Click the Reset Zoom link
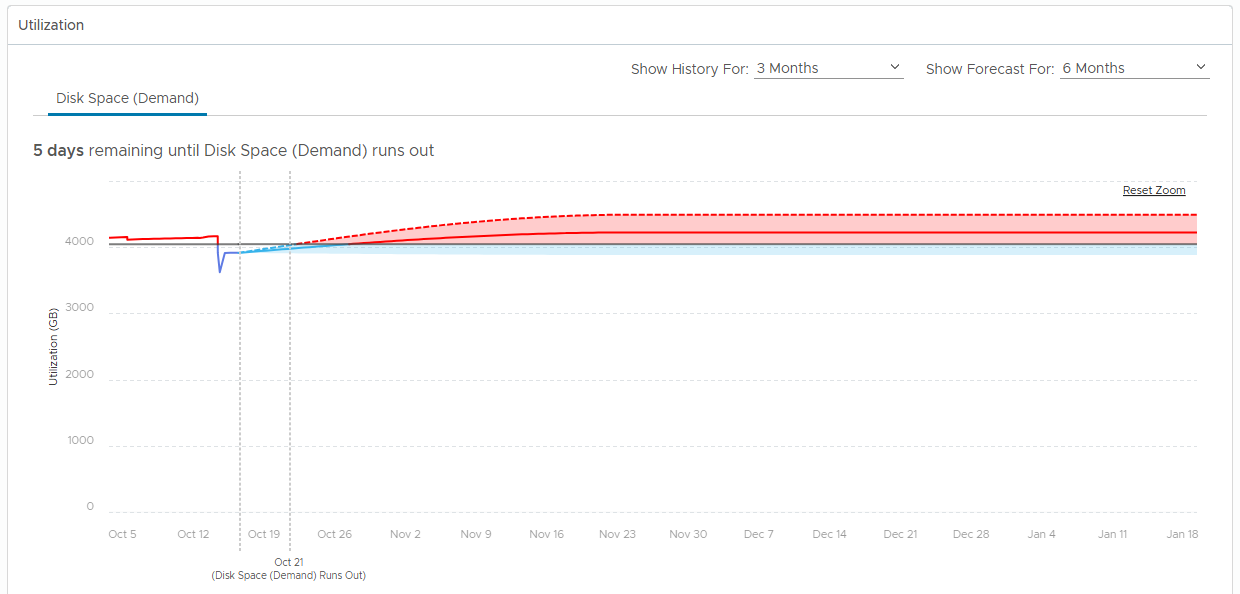The image size is (1240, 594). pos(1154,190)
